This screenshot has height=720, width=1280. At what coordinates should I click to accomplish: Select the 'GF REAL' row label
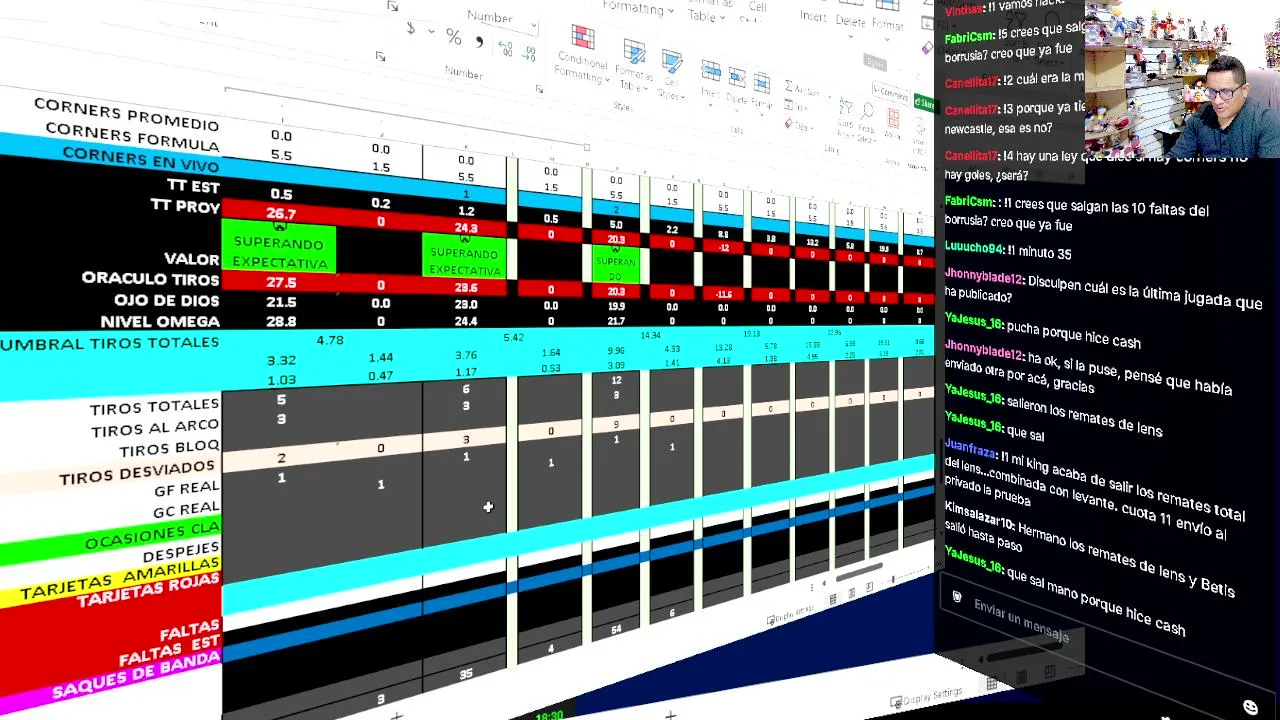click(186, 490)
